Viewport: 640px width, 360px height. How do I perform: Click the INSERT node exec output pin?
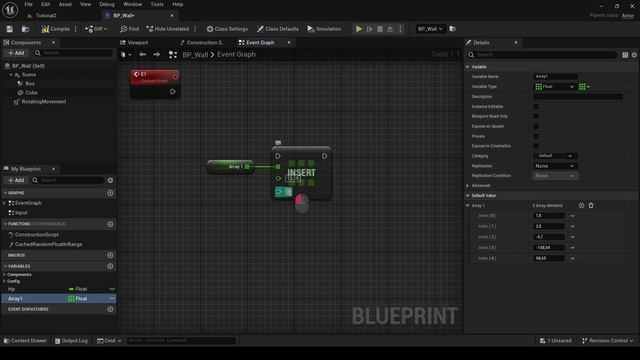[324, 156]
